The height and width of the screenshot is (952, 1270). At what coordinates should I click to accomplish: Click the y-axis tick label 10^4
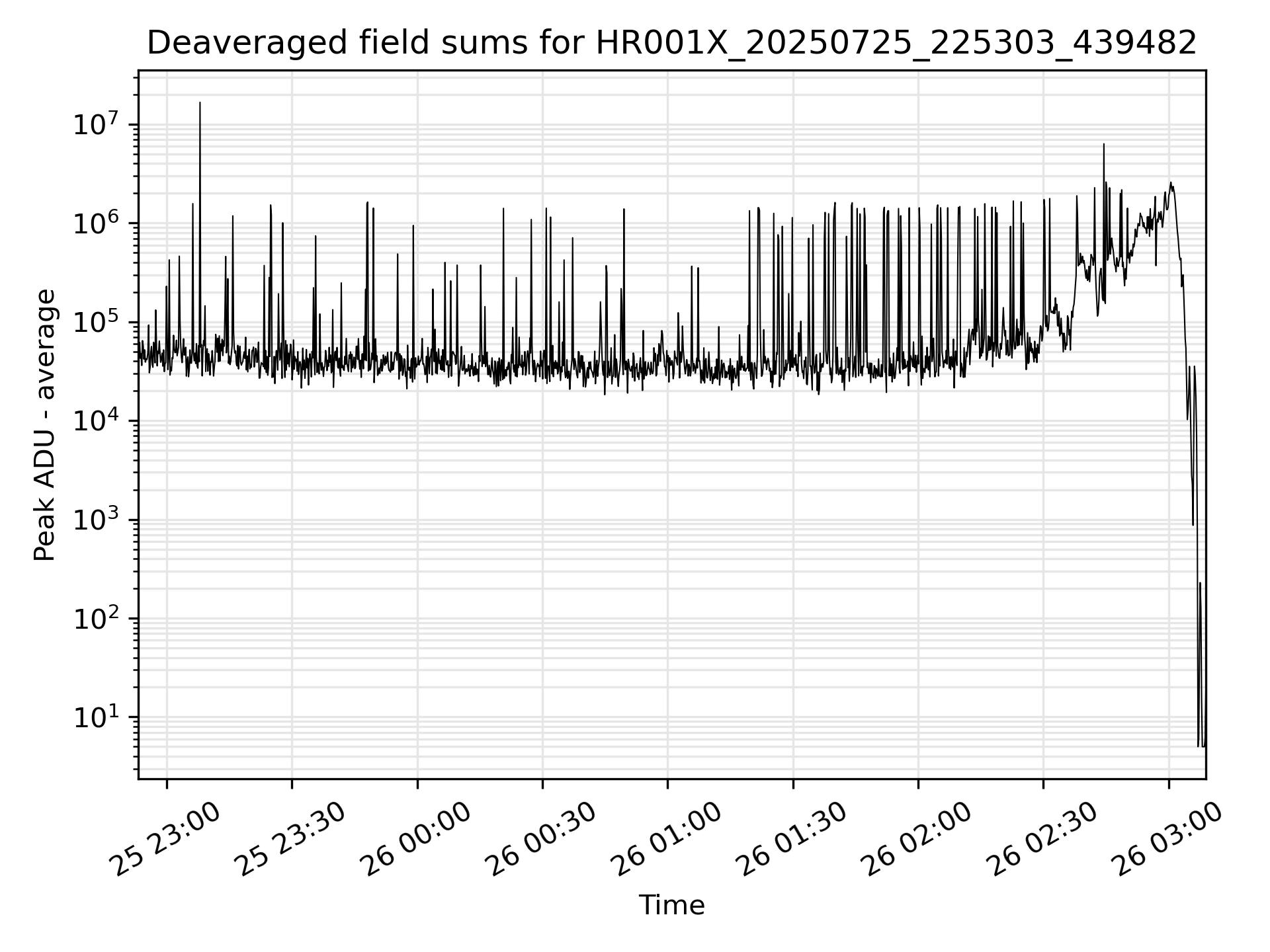pyautogui.click(x=96, y=420)
